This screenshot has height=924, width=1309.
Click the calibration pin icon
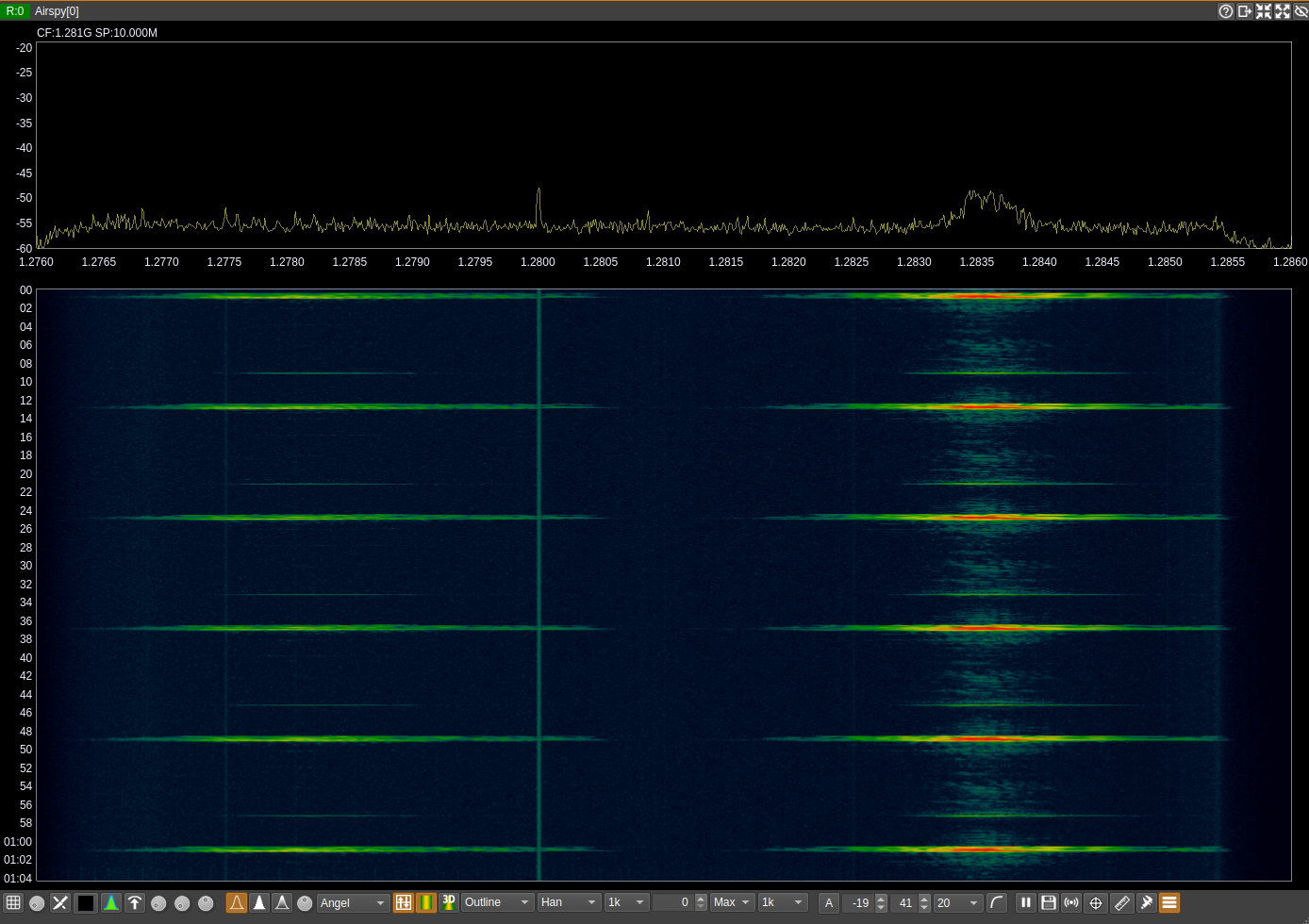[1147, 902]
